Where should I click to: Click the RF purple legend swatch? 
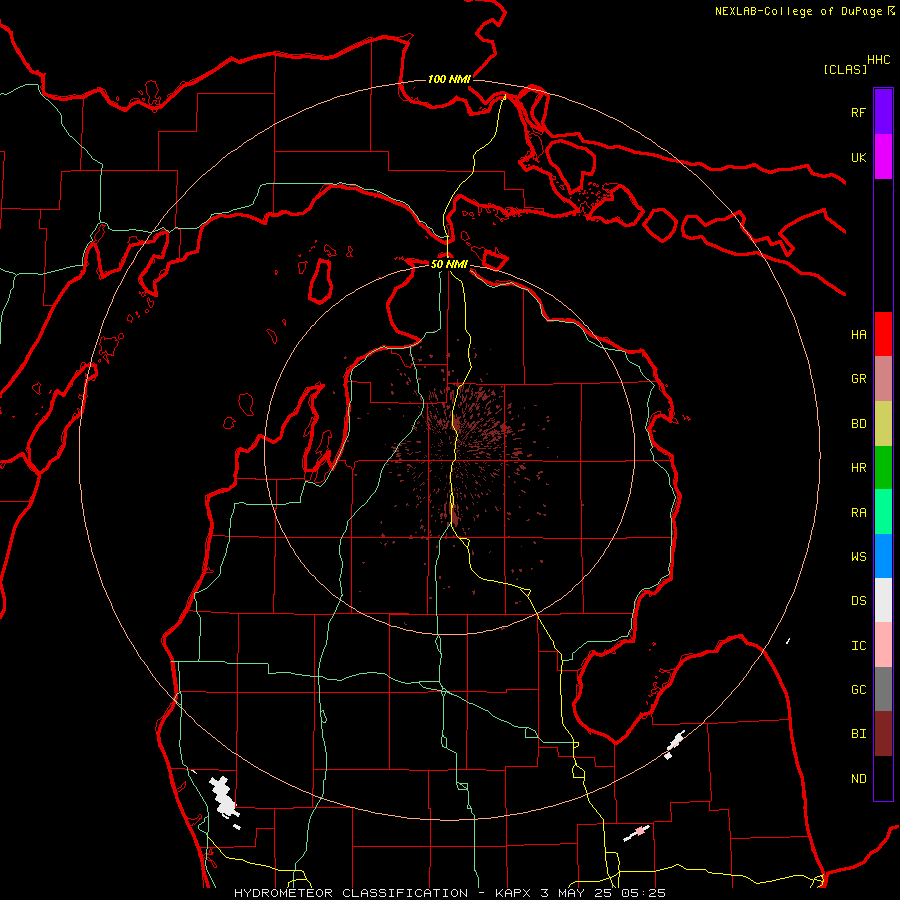[x=883, y=112]
